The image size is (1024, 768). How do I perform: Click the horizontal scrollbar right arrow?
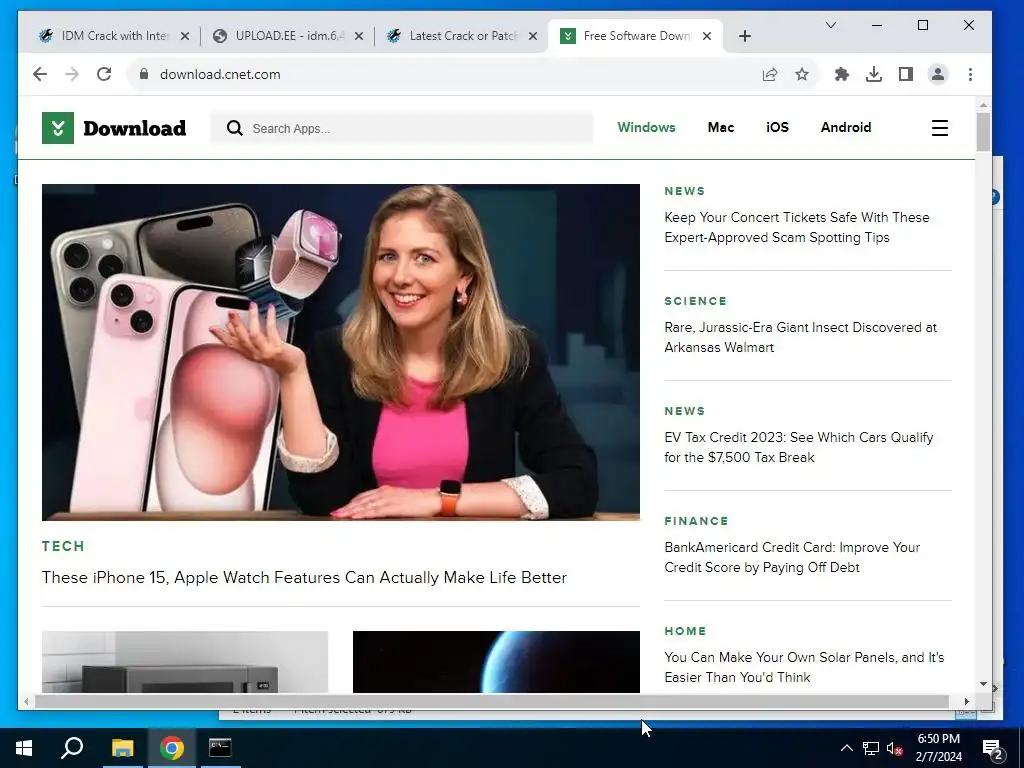click(x=967, y=701)
